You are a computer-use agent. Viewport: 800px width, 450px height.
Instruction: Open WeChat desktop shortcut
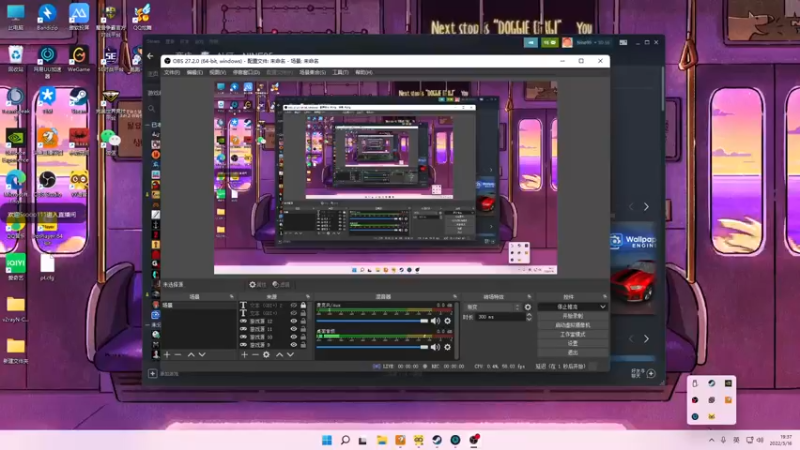click(110, 142)
